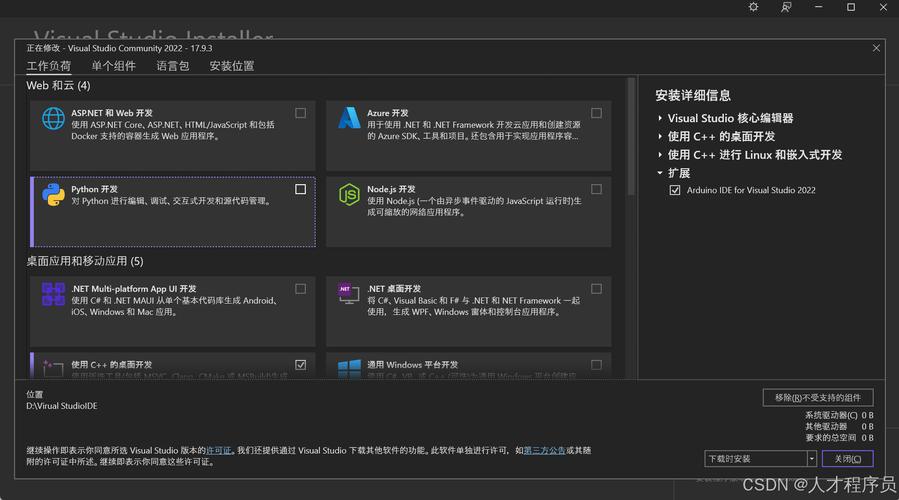This screenshot has width=899, height=500.
Task: Expand Visual Studio 核心编辑器 details
Action: click(661, 118)
